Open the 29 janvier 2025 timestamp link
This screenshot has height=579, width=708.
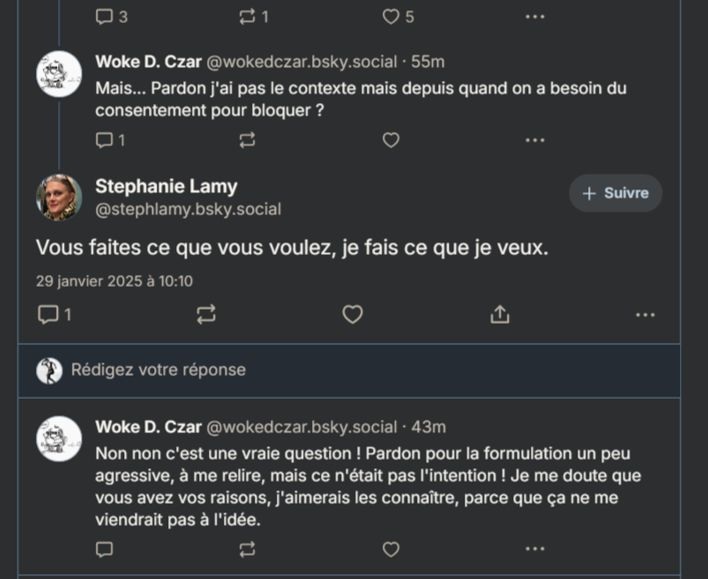click(x=114, y=281)
